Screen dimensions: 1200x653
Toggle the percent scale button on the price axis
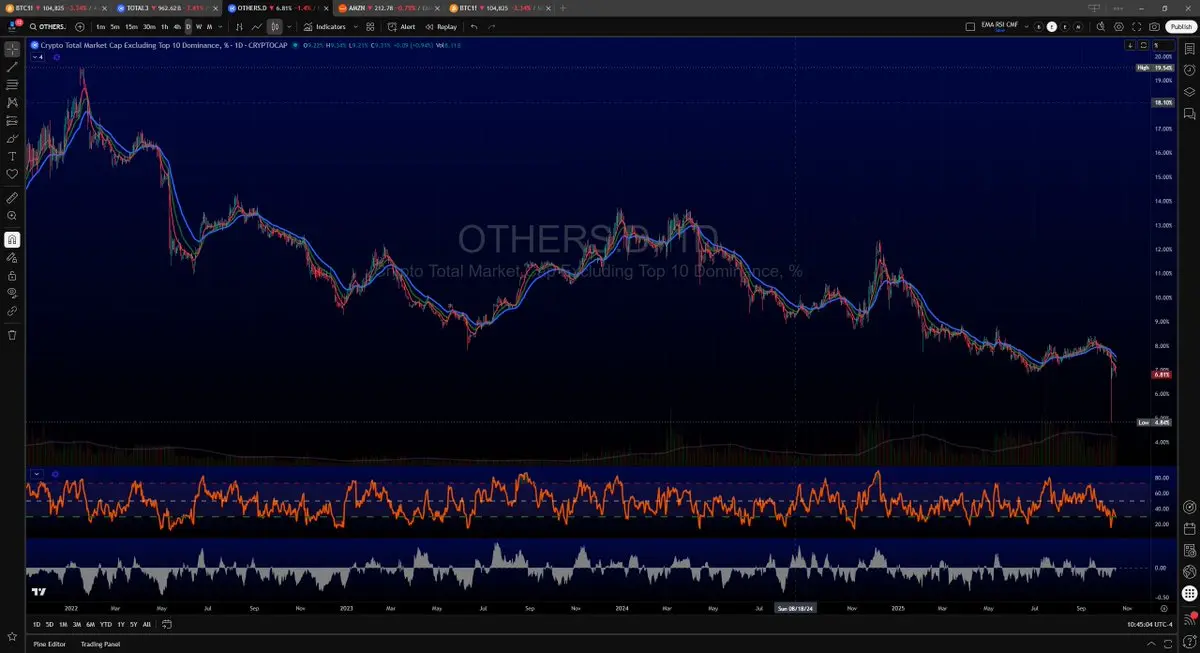pos(1156,45)
